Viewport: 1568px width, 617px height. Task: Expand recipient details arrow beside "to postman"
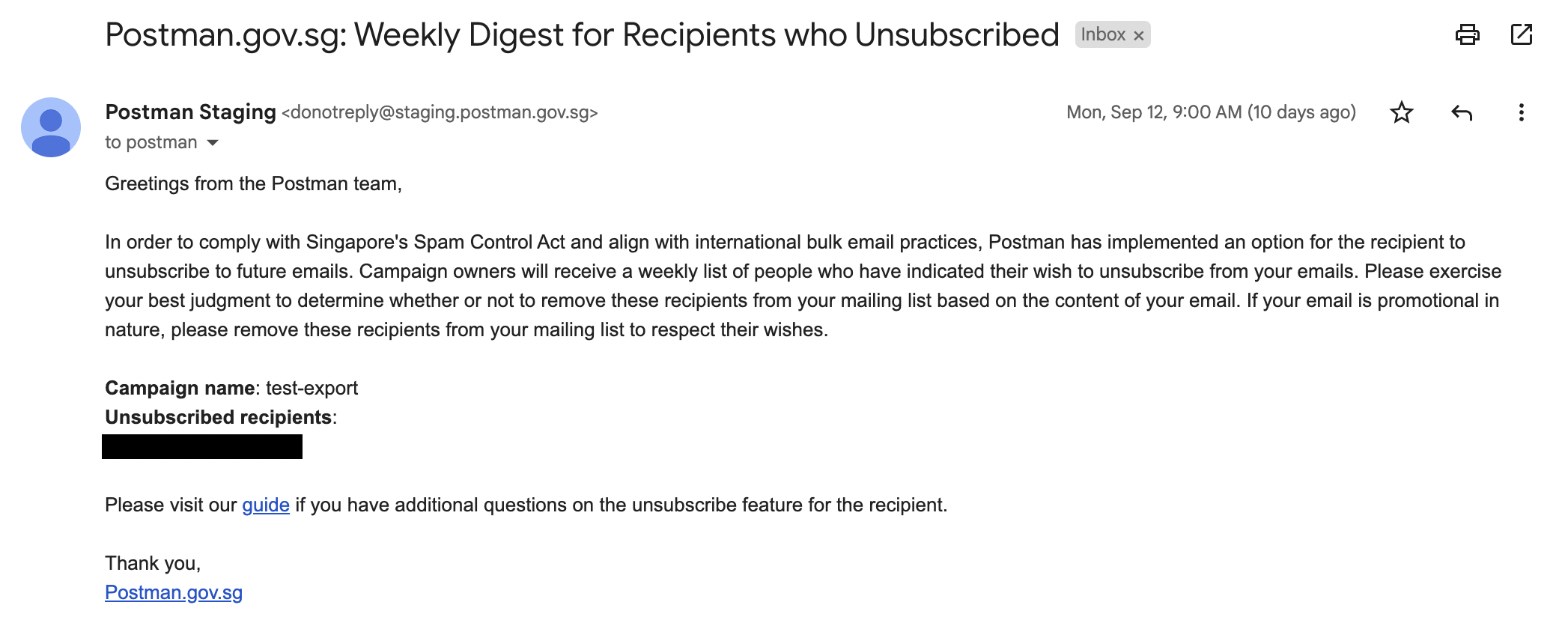213,143
